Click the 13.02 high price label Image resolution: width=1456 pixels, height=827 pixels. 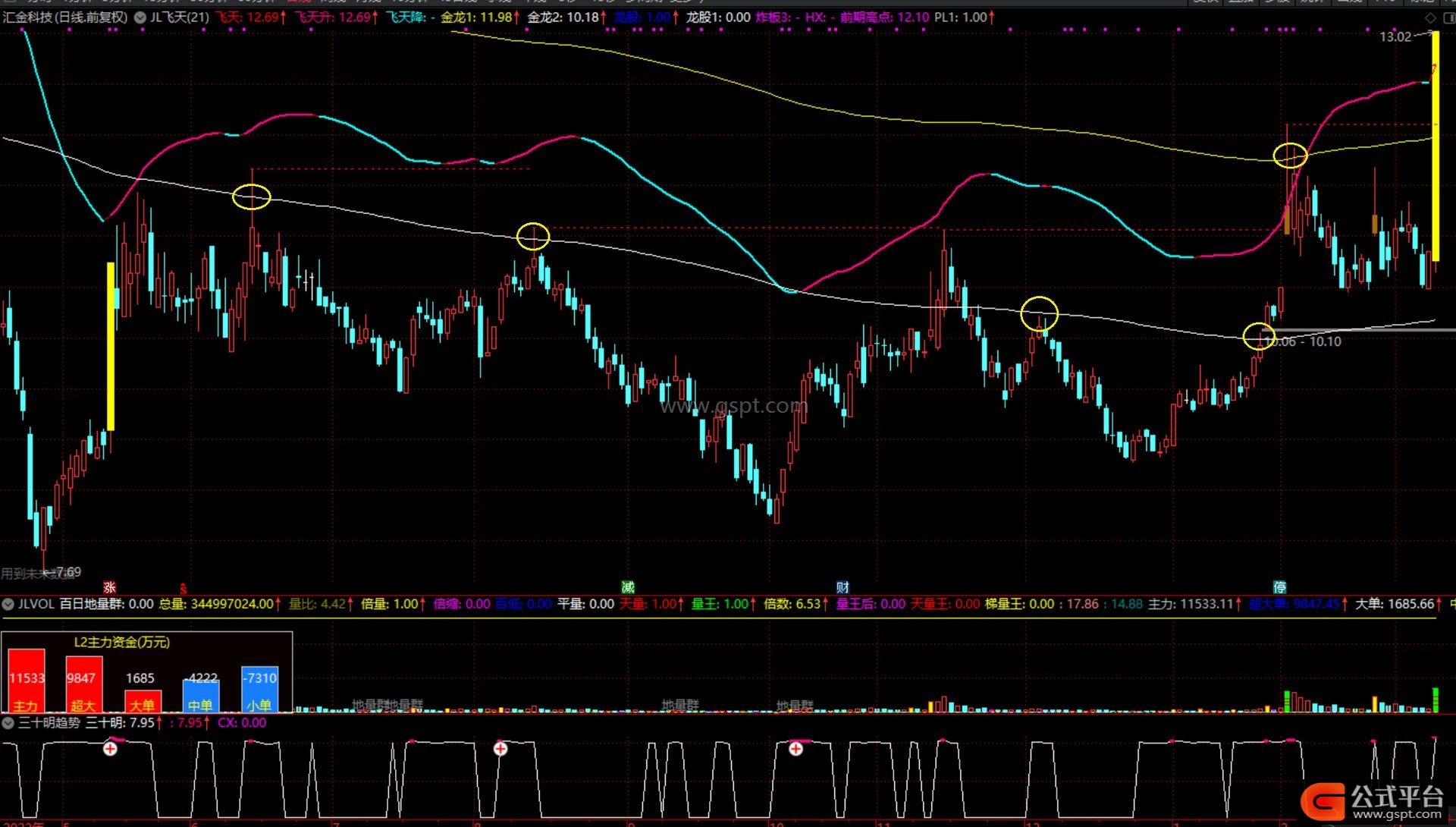(1395, 36)
